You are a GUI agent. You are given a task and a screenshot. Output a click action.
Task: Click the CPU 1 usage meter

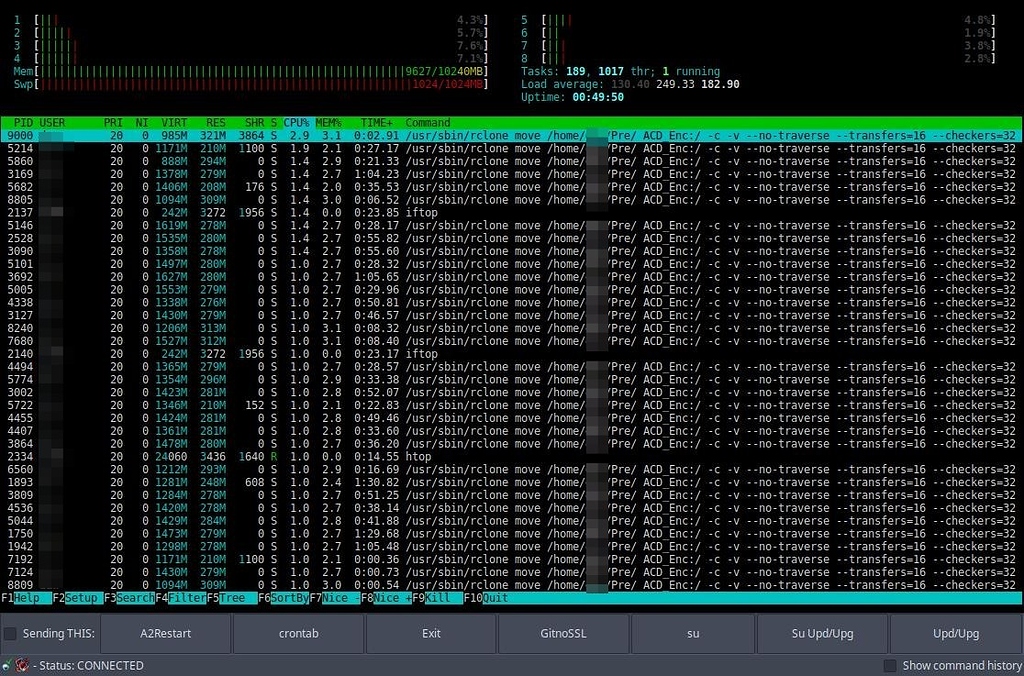[251, 20]
